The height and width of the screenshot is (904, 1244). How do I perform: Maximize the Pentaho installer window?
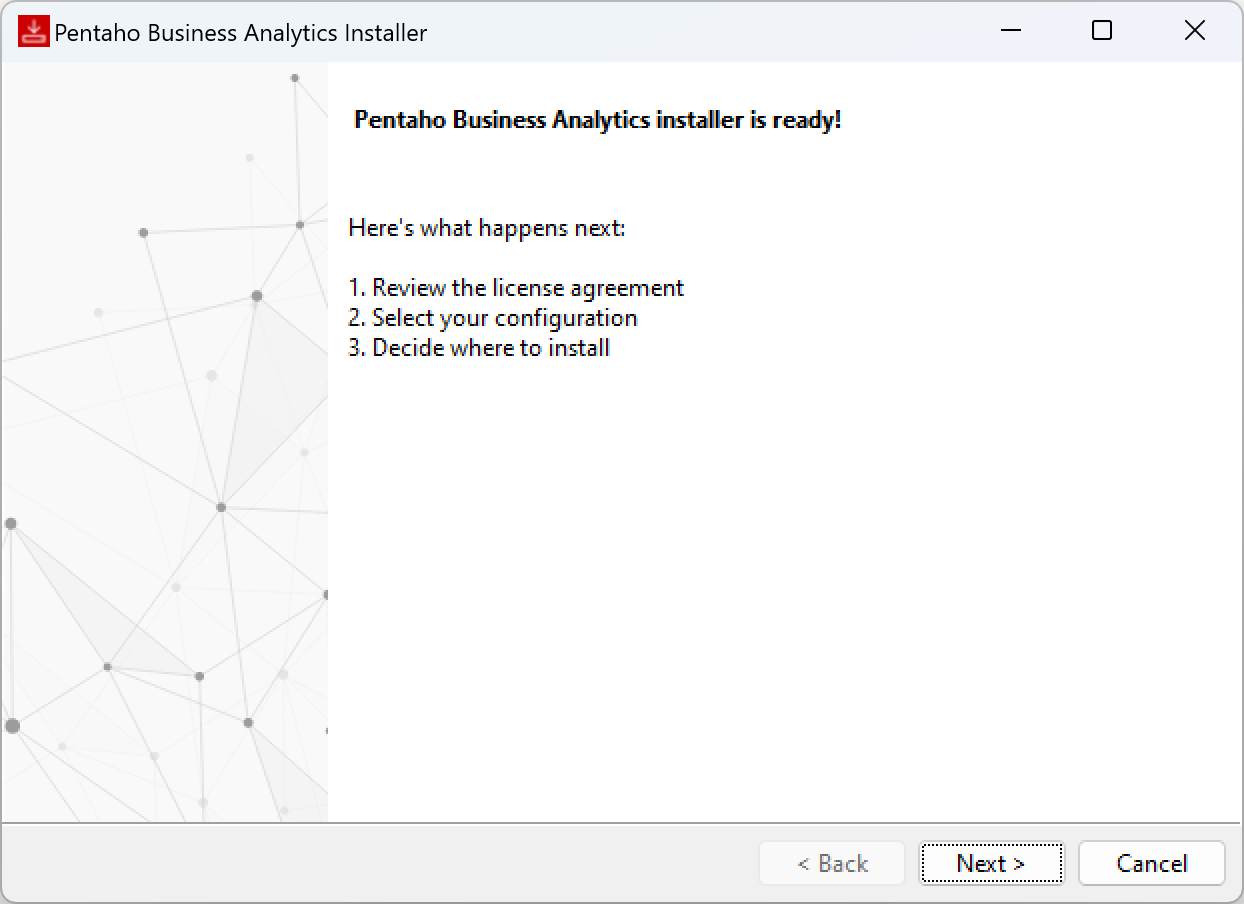pos(1102,31)
